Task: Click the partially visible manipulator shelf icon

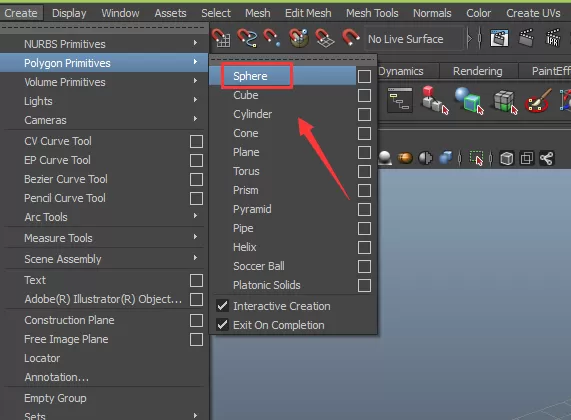Action: (x=566, y=100)
